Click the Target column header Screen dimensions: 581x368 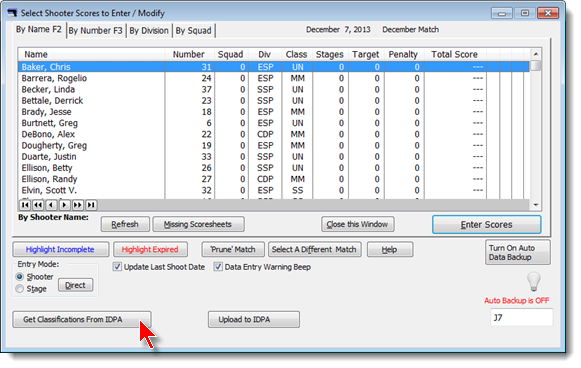click(x=366, y=54)
